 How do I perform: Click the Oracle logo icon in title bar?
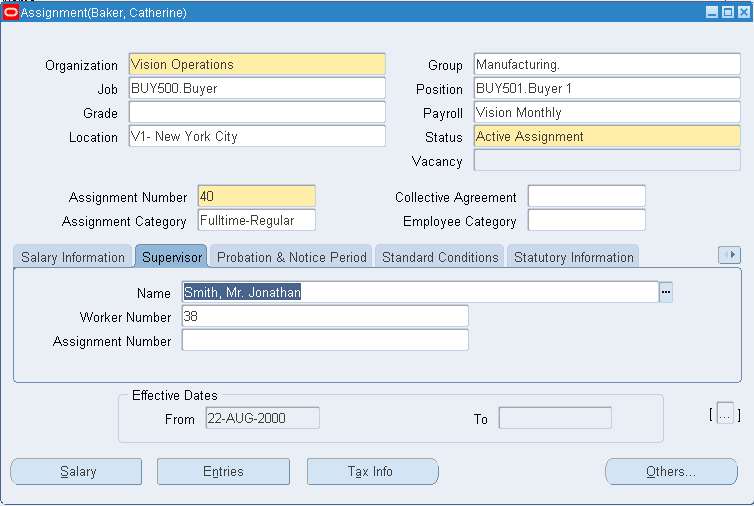[x=11, y=12]
